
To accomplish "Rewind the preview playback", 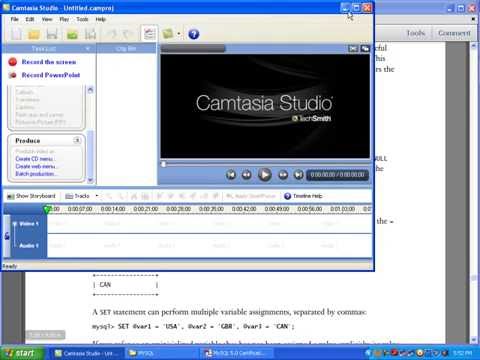I will 246,175.
